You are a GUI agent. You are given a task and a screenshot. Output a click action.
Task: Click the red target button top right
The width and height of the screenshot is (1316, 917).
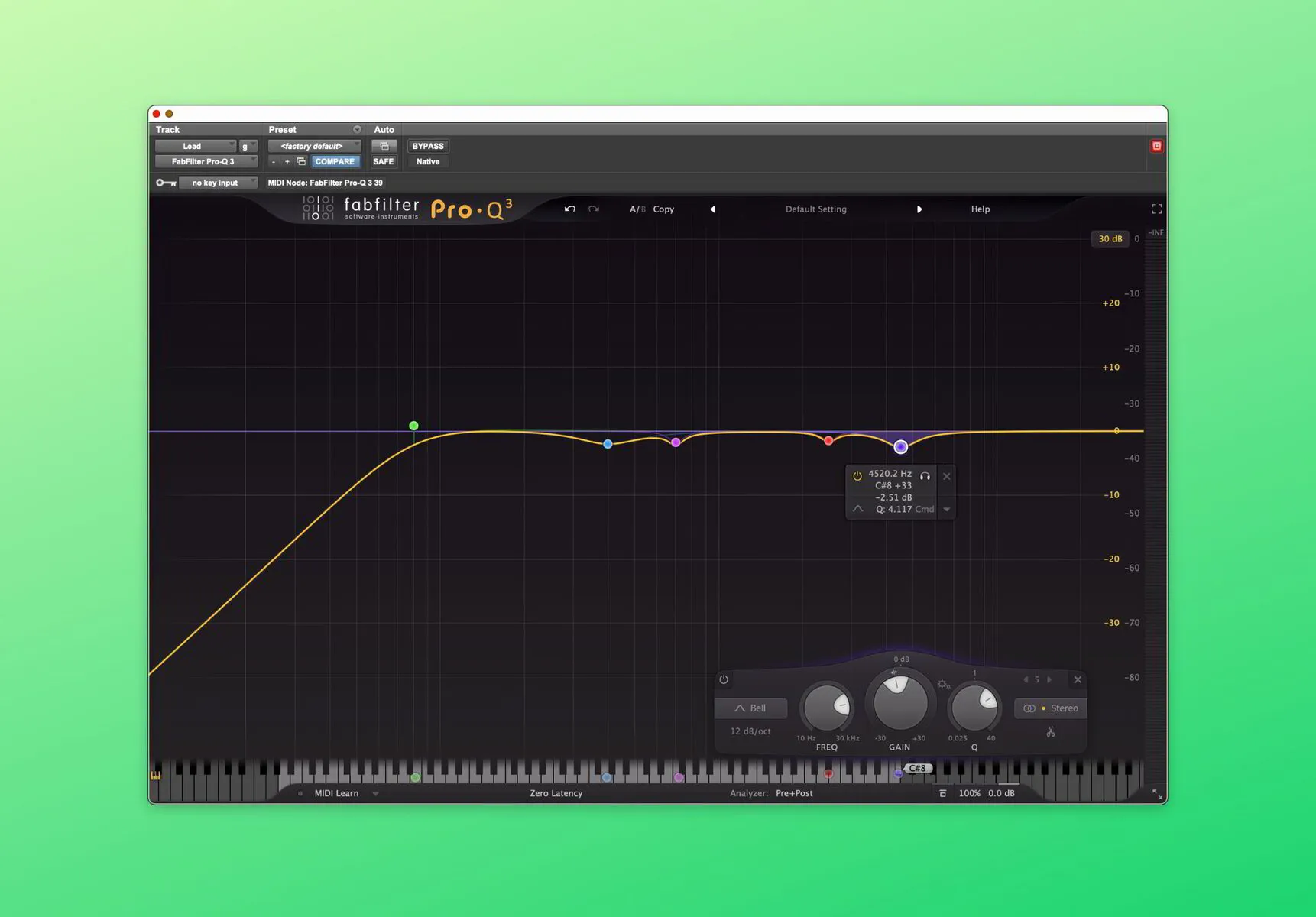[1156, 146]
